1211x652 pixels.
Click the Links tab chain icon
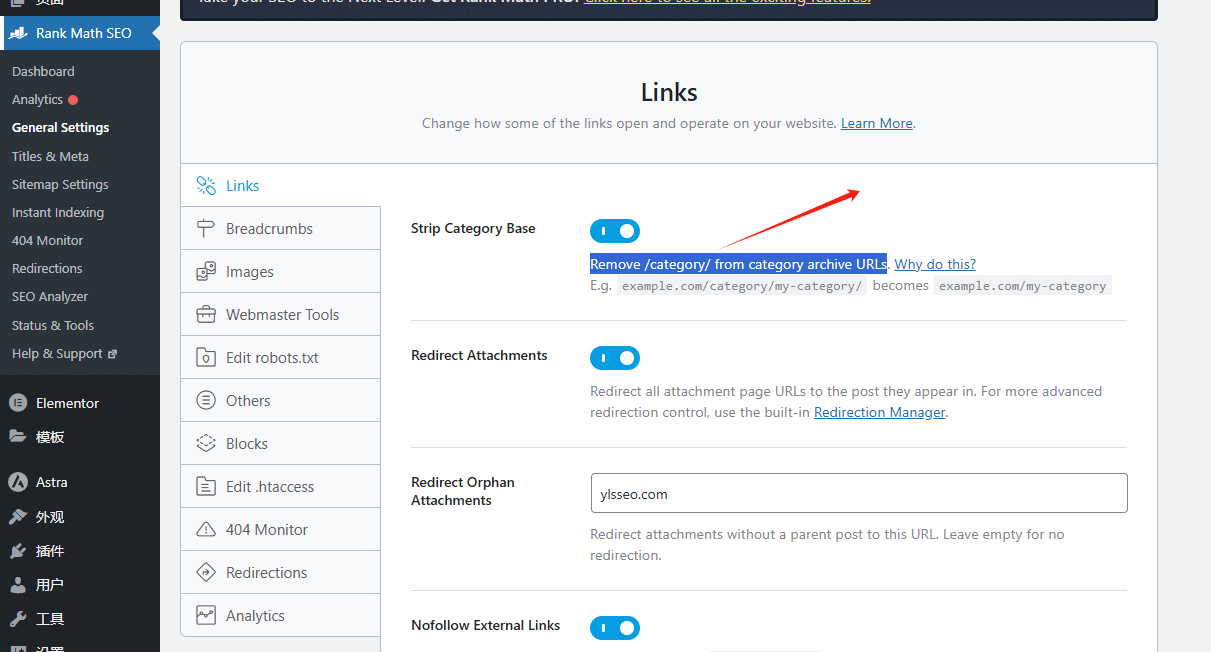[206, 185]
